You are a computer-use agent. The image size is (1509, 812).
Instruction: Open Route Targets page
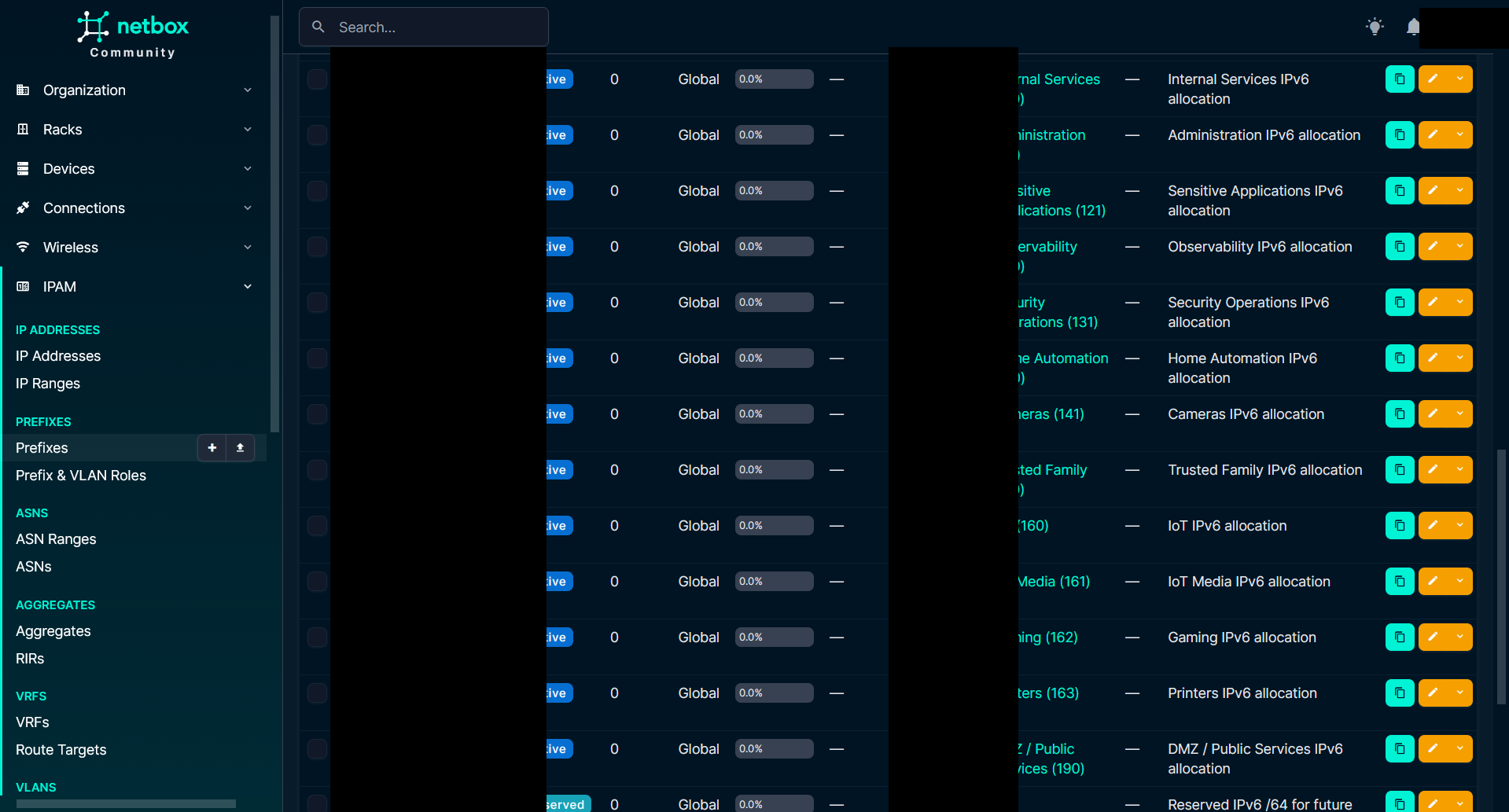pos(61,750)
